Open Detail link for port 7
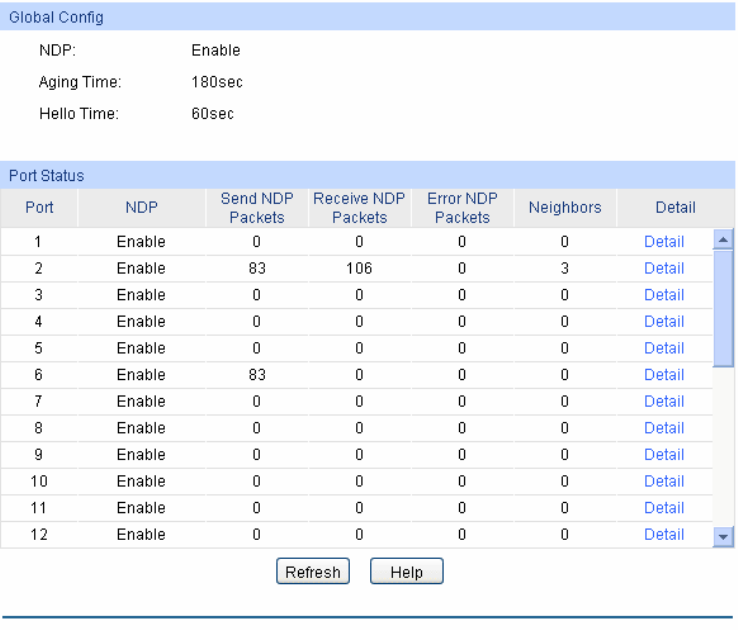738x630 pixels. [x=664, y=401]
